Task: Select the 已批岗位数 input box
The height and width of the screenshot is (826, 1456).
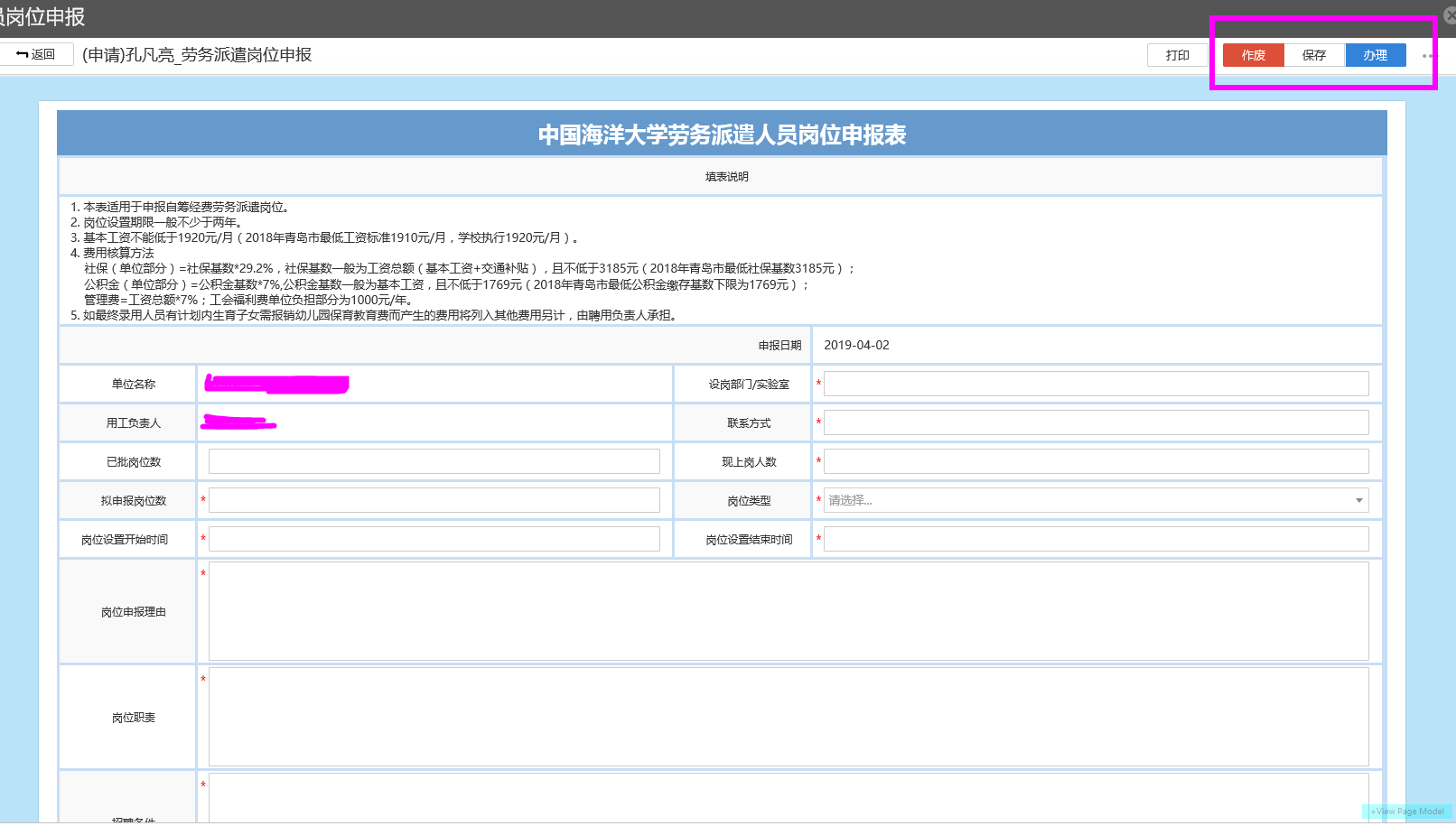Action: click(434, 462)
